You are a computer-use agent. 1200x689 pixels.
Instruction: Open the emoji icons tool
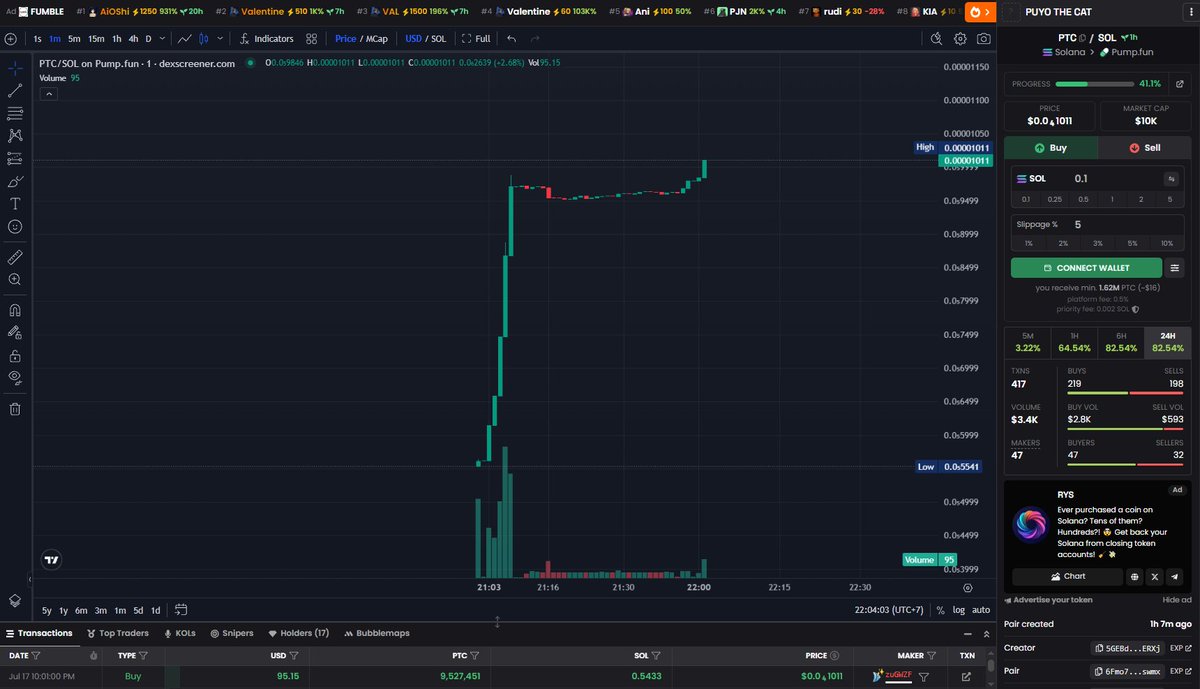(15, 226)
